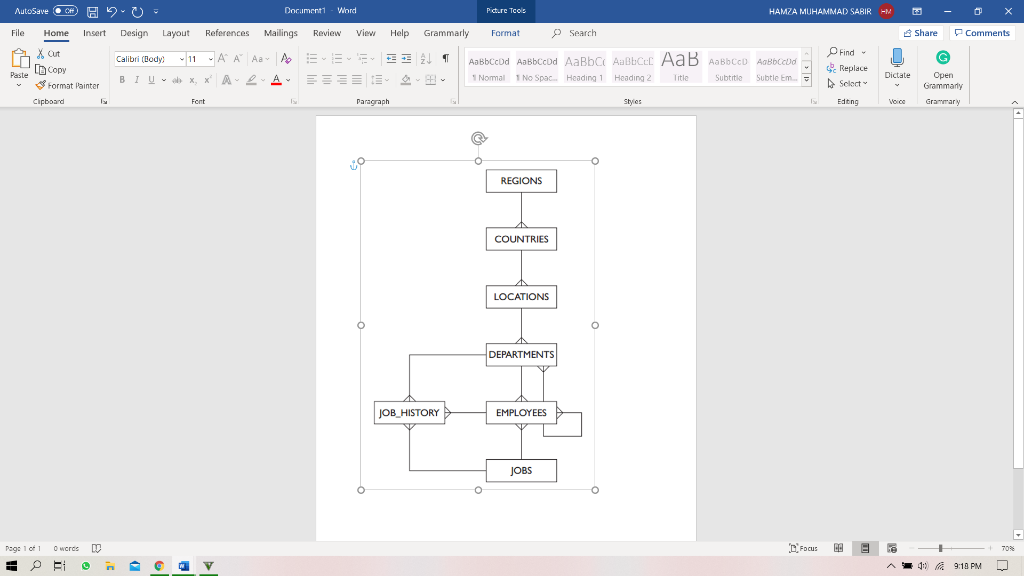This screenshot has width=1024, height=576.
Task: Click the Search box in the title bar
Action: (584, 32)
